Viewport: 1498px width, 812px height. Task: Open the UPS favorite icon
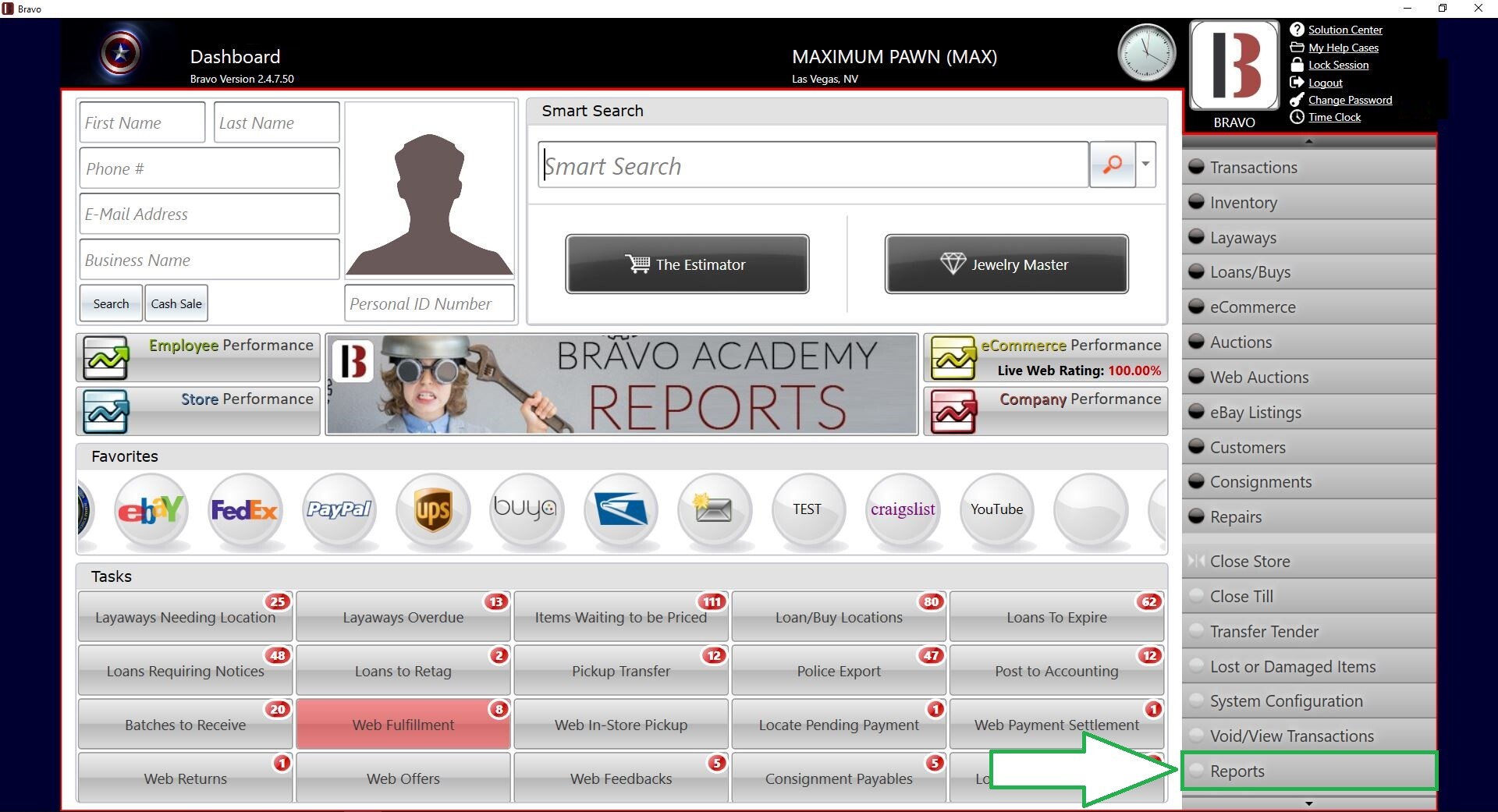point(433,510)
